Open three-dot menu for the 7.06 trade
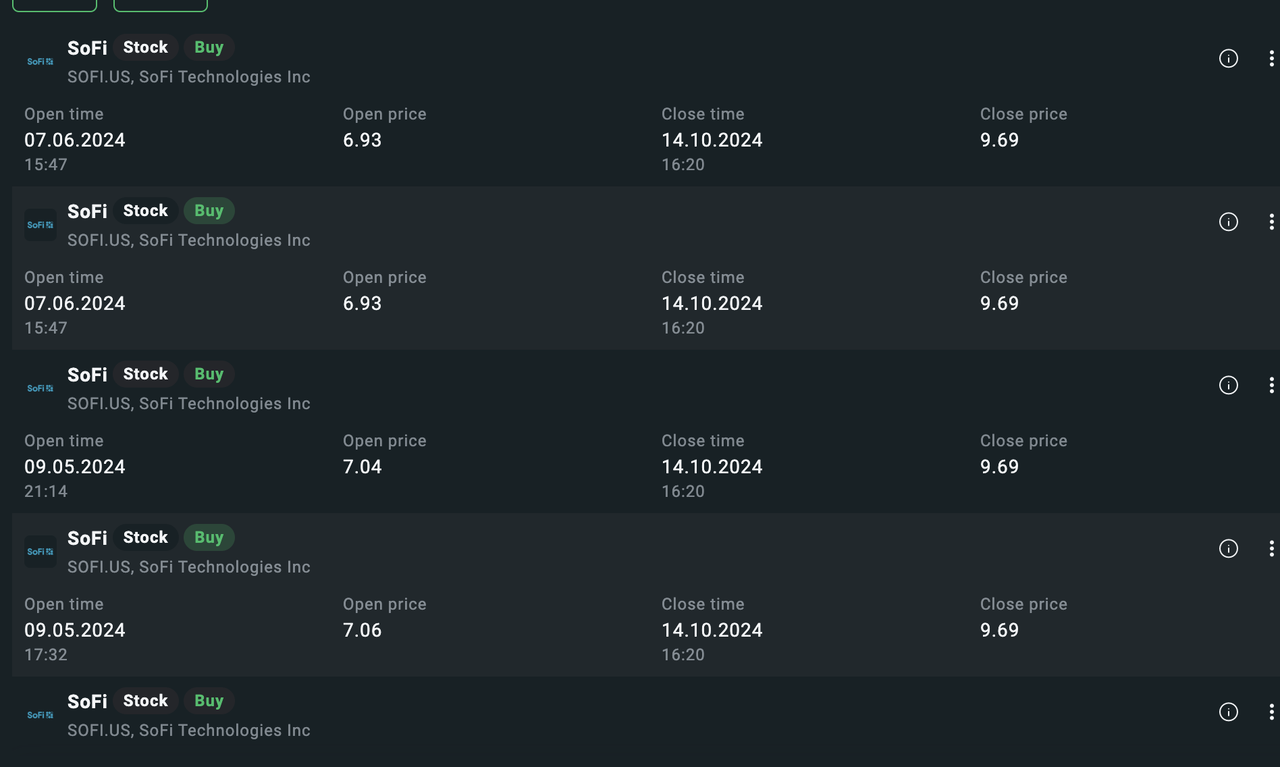This screenshot has height=767, width=1280. click(x=1271, y=548)
